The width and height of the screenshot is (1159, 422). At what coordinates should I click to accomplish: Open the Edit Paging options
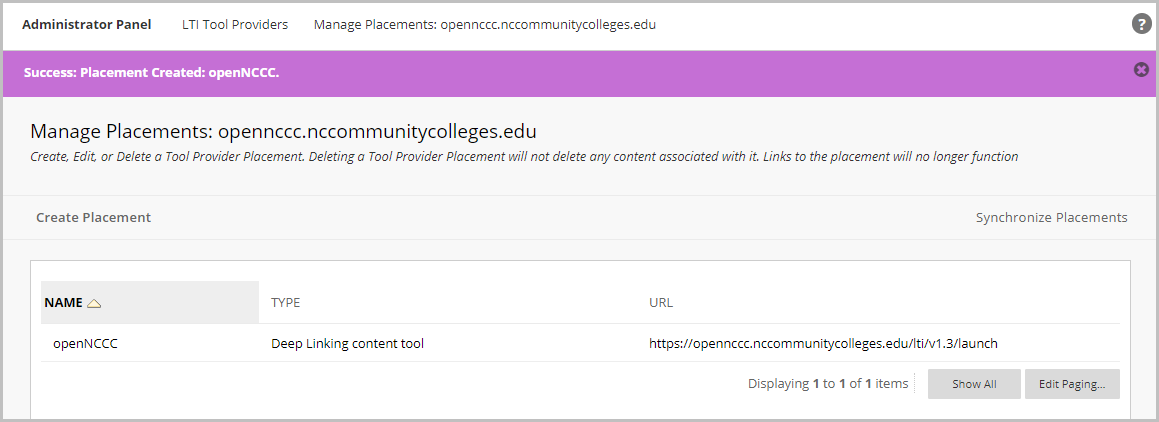click(1072, 384)
